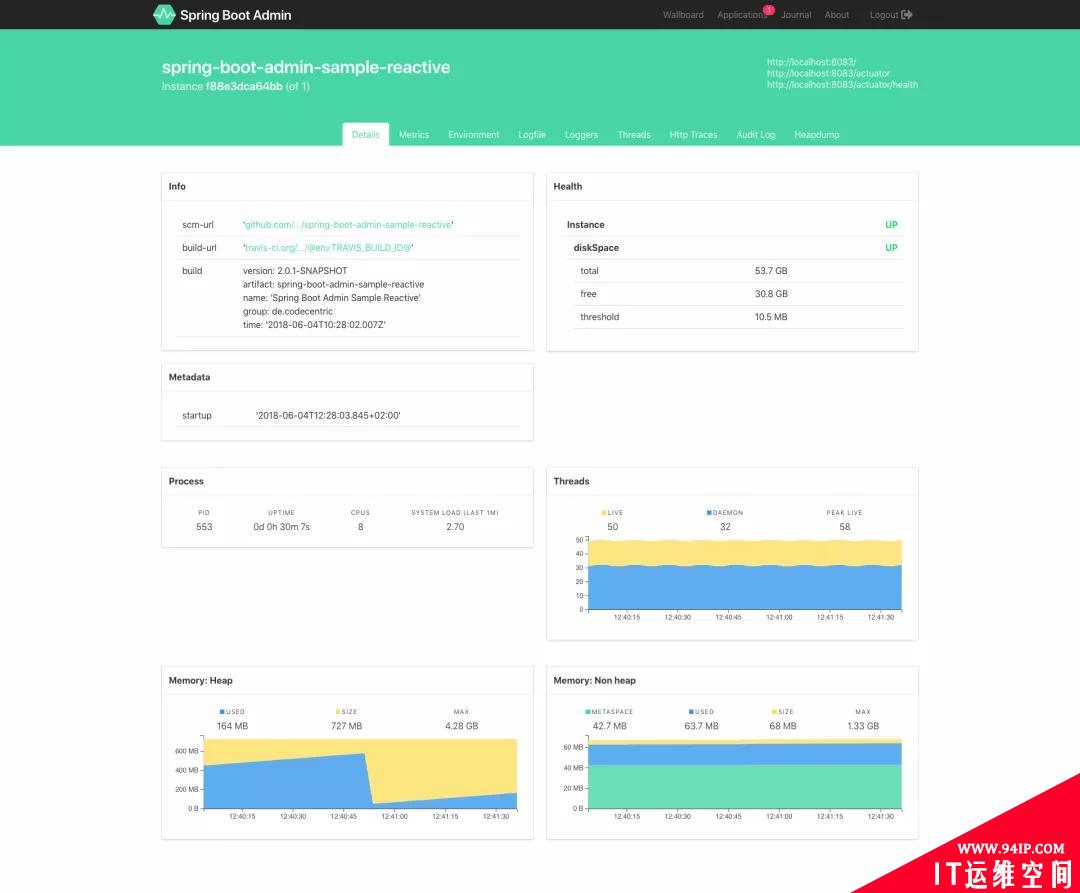Click the Heap size value 727 MB
1080x893 pixels.
tap(346, 726)
